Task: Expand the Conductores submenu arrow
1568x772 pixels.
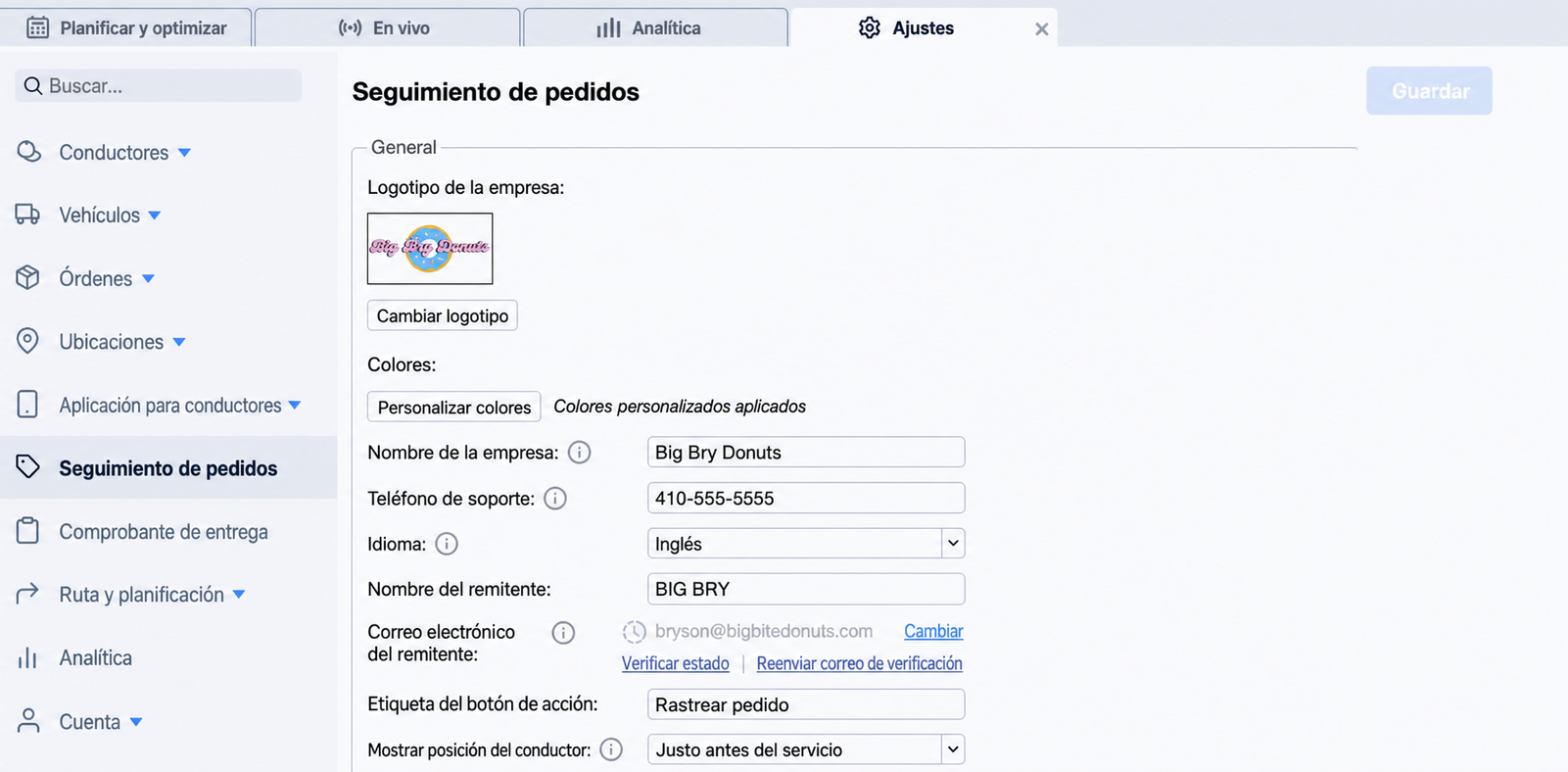Action: 184,153
